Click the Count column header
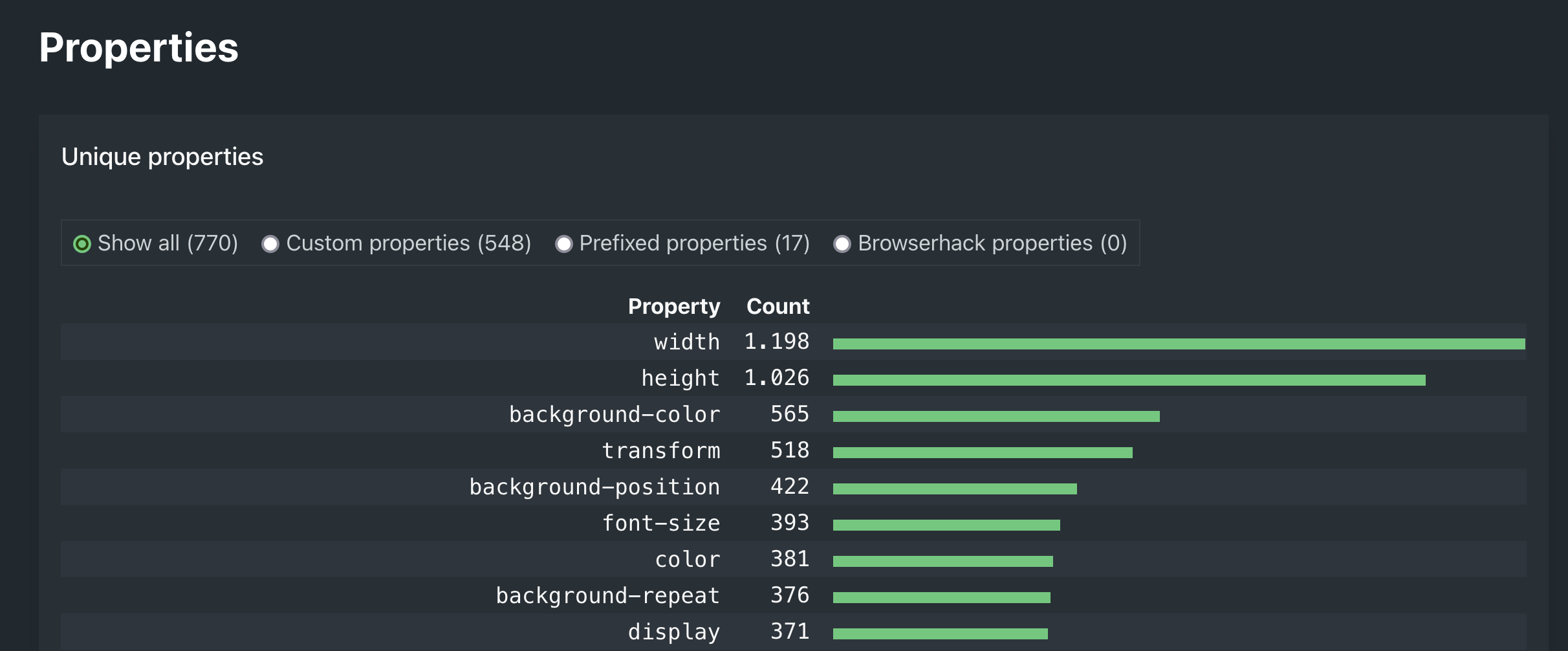 778,306
